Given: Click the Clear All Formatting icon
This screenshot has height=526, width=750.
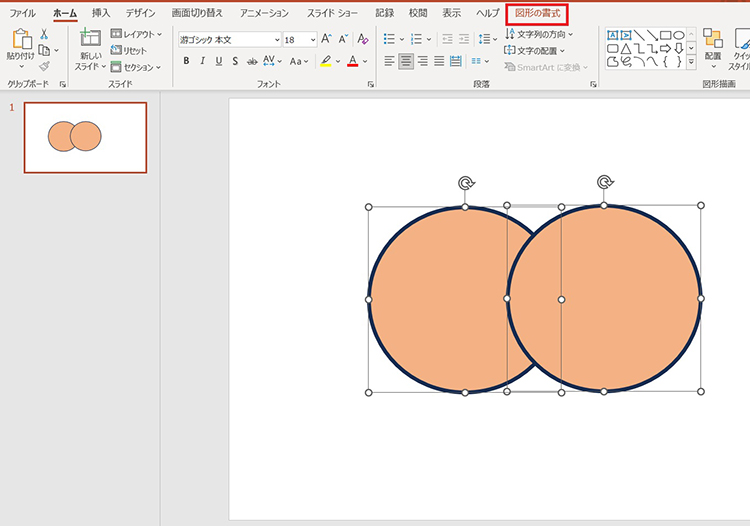Looking at the screenshot, I should (363, 39).
